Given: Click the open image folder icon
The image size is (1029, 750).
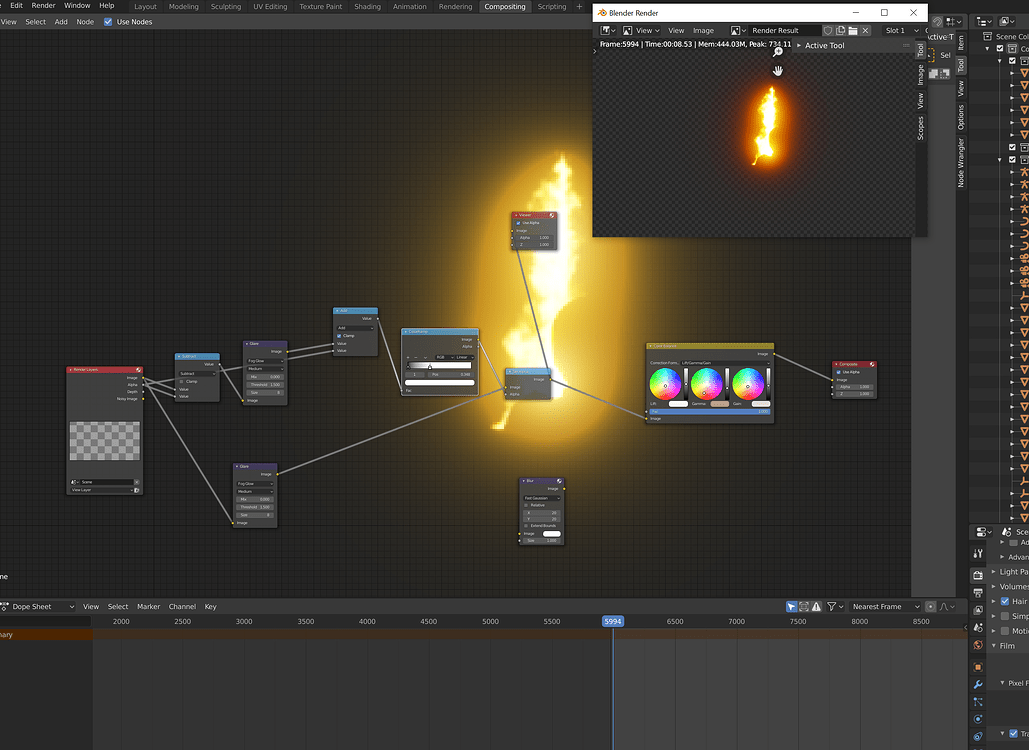Looking at the screenshot, I should pos(853,30).
